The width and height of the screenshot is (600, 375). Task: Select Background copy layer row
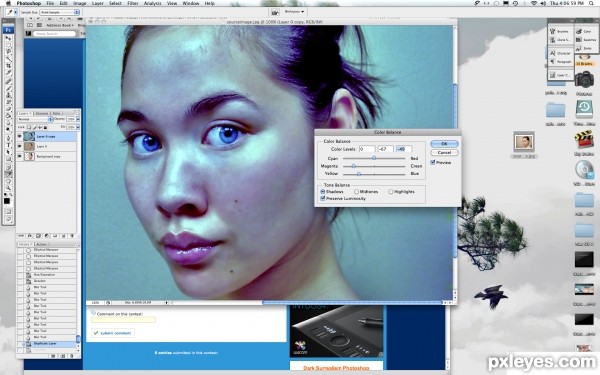coord(46,157)
